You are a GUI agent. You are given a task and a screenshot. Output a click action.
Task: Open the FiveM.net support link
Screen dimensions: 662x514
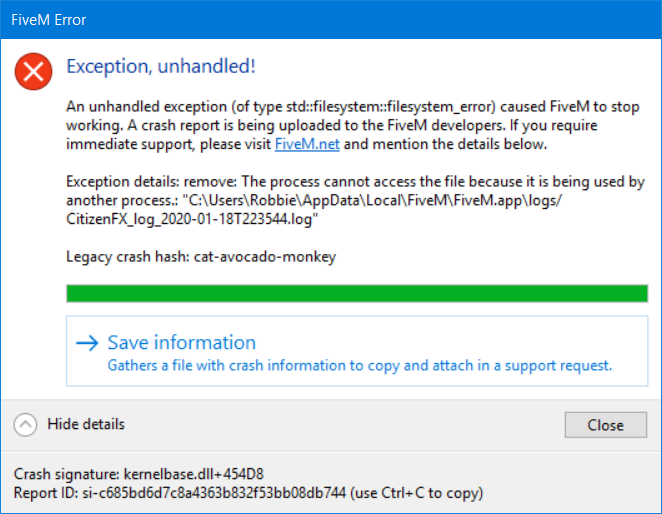(308, 144)
